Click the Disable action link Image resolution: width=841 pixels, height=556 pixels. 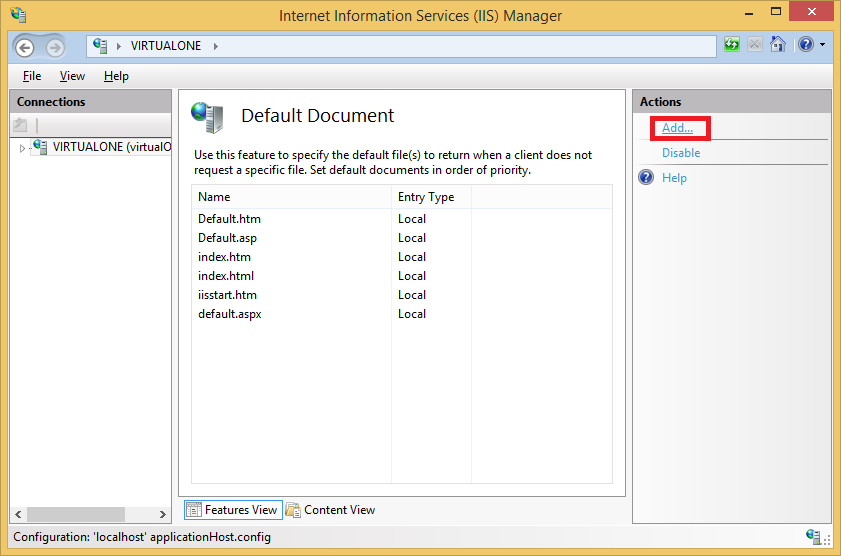pyautogui.click(x=681, y=153)
